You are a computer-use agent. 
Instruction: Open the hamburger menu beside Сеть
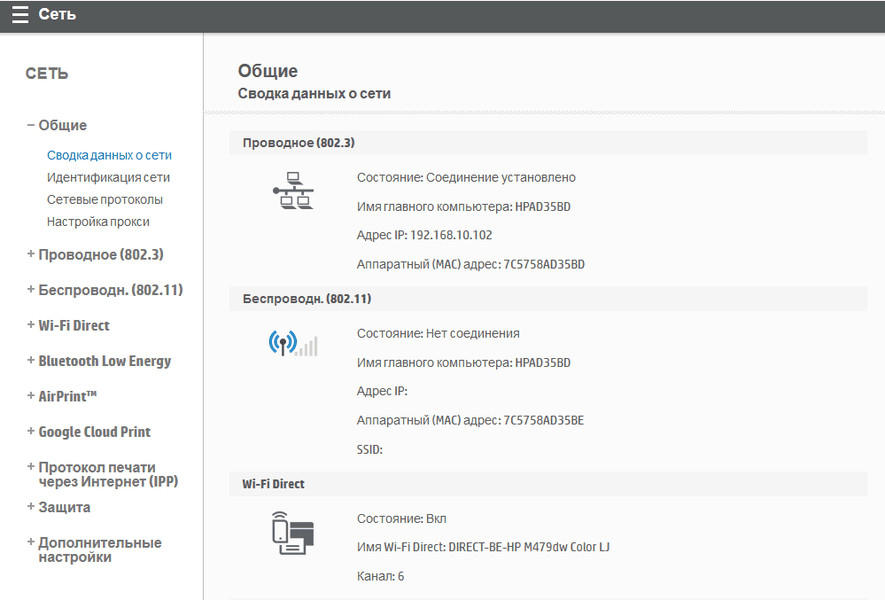[x=20, y=15]
